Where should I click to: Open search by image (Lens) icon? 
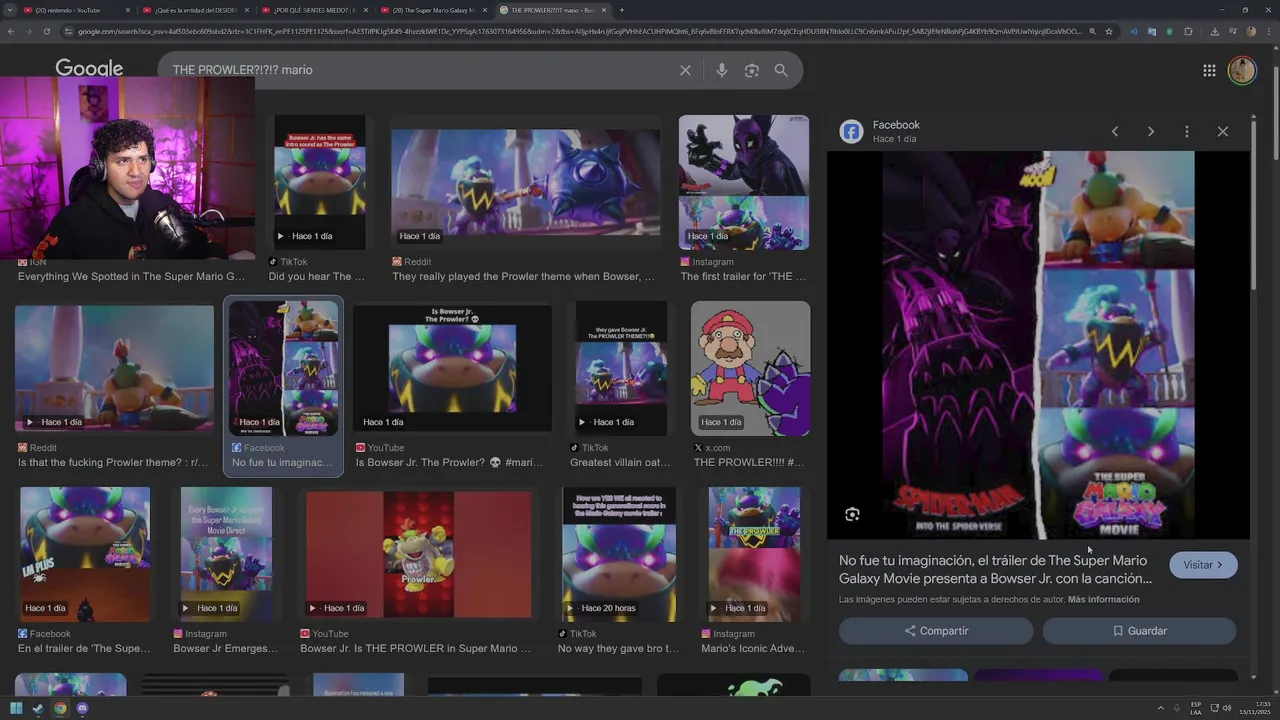coord(752,70)
